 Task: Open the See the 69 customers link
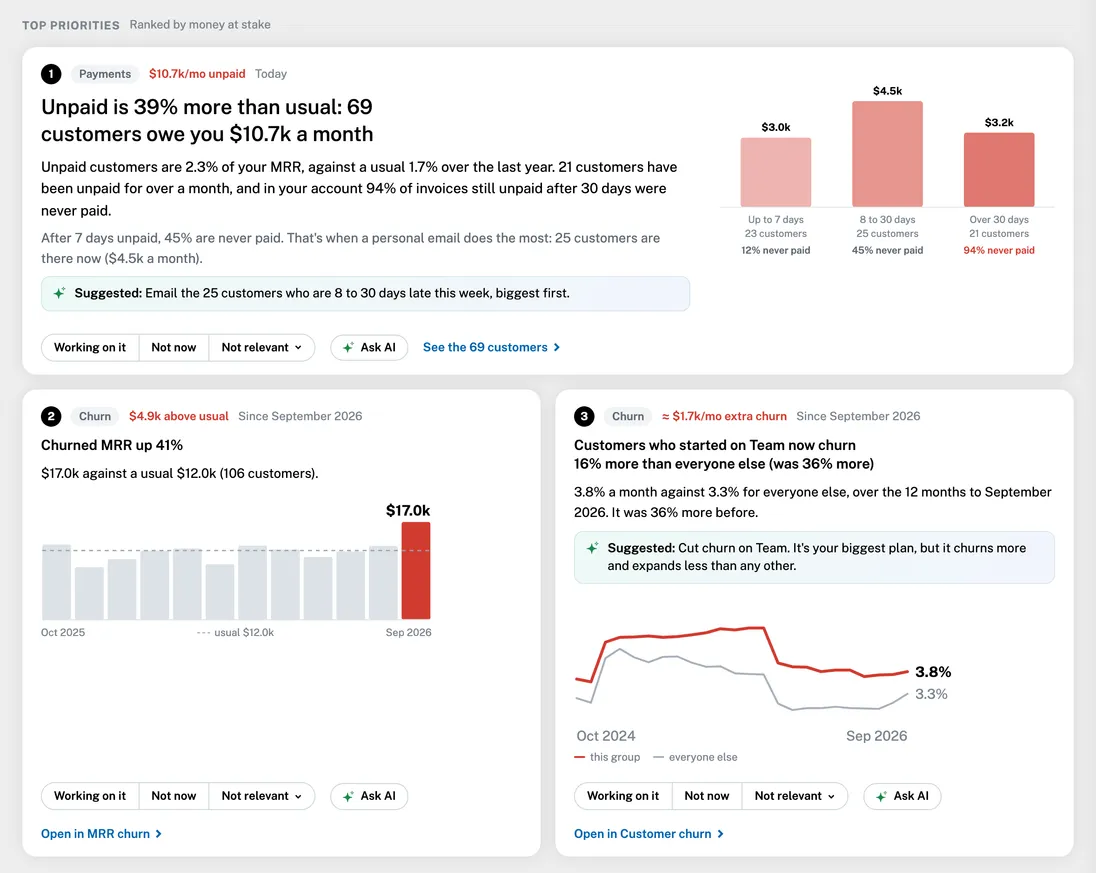coord(491,347)
